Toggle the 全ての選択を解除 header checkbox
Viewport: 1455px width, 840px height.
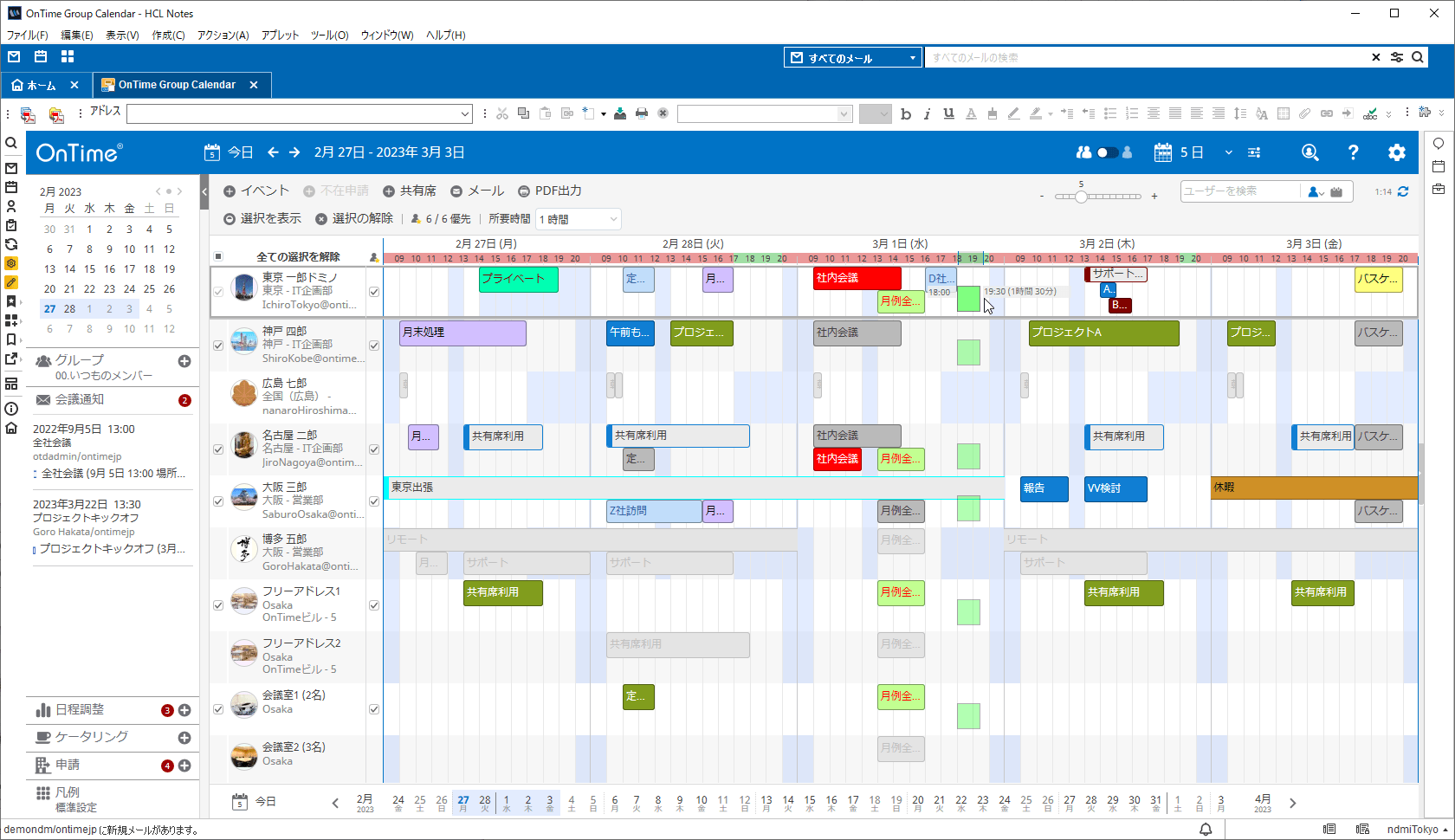pyautogui.click(x=218, y=256)
